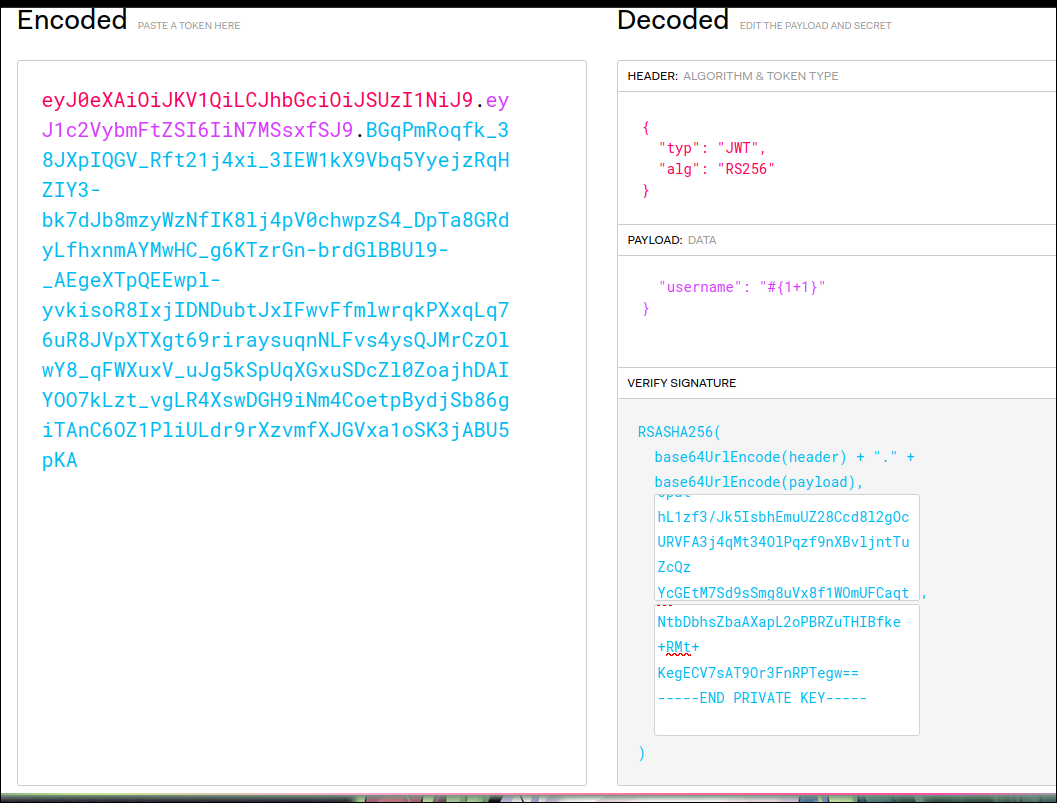
Task: Click the "username" line in payload editor
Action: click(x=741, y=287)
